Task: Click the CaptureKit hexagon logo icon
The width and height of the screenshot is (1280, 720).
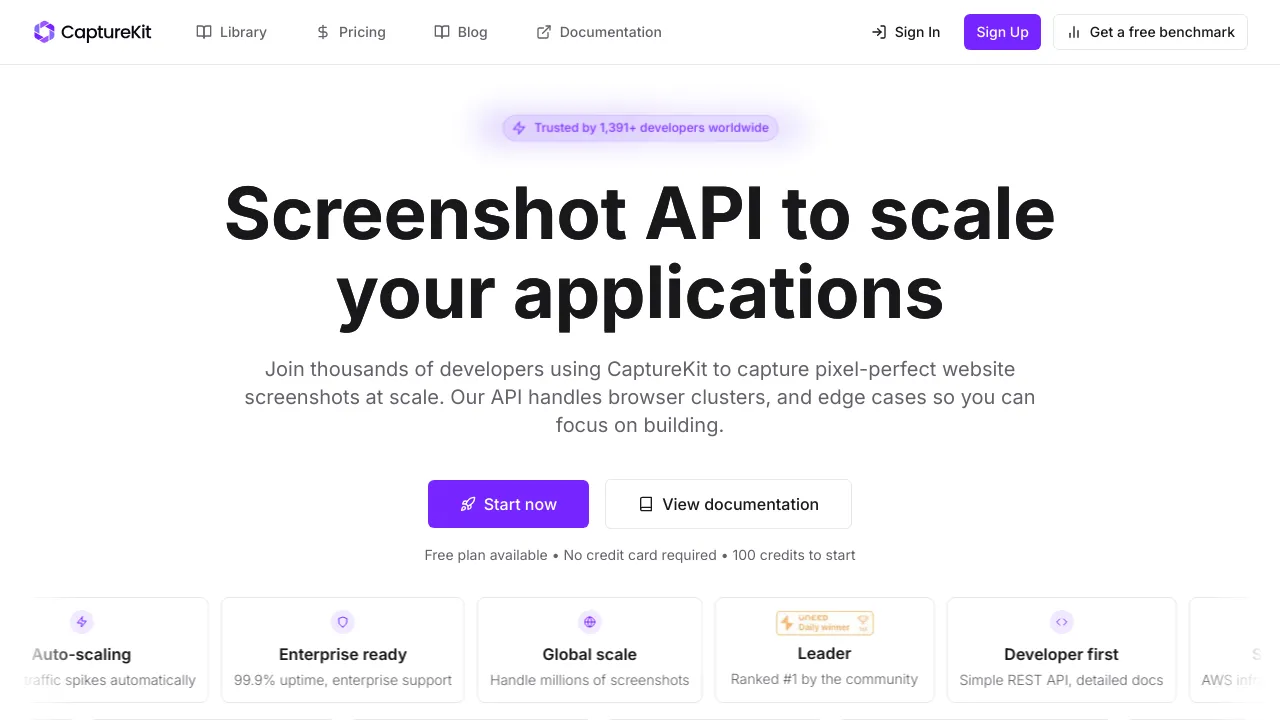Action: click(x=44, y=32)
